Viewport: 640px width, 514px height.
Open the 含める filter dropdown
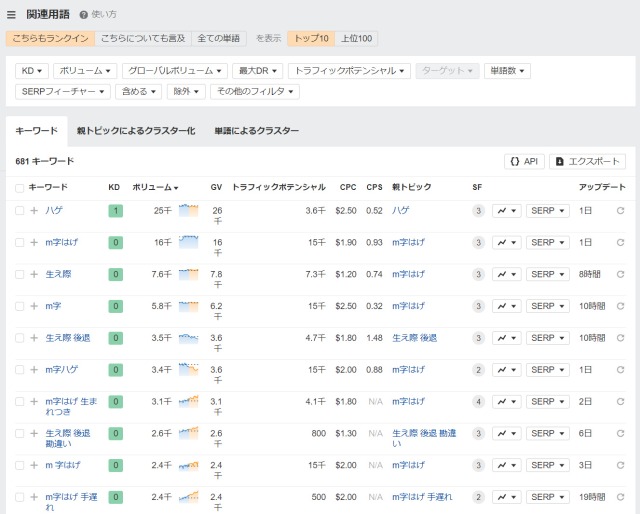[138, 91]
